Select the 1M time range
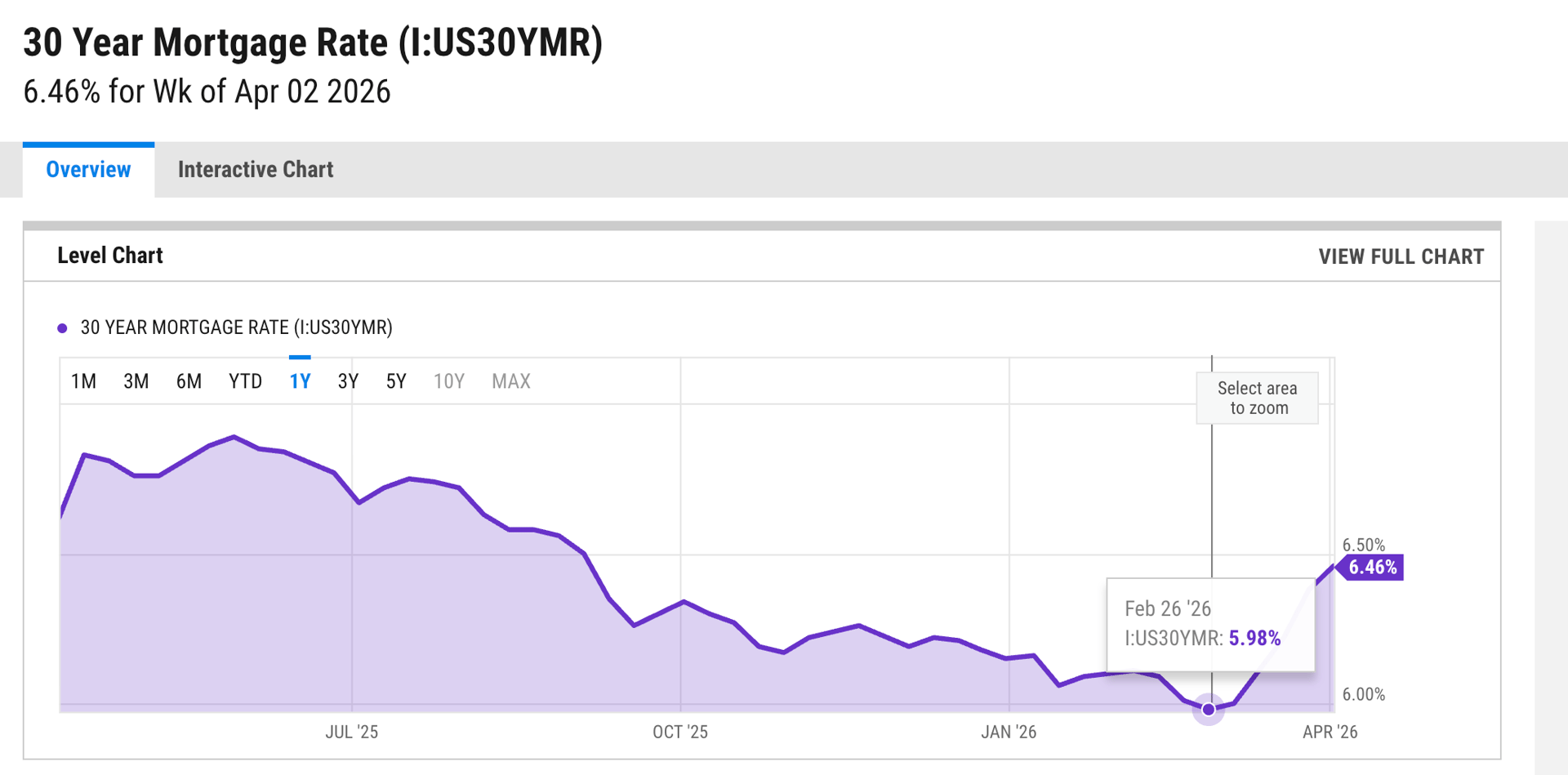 pyautogui.click(x=83, y=381)
